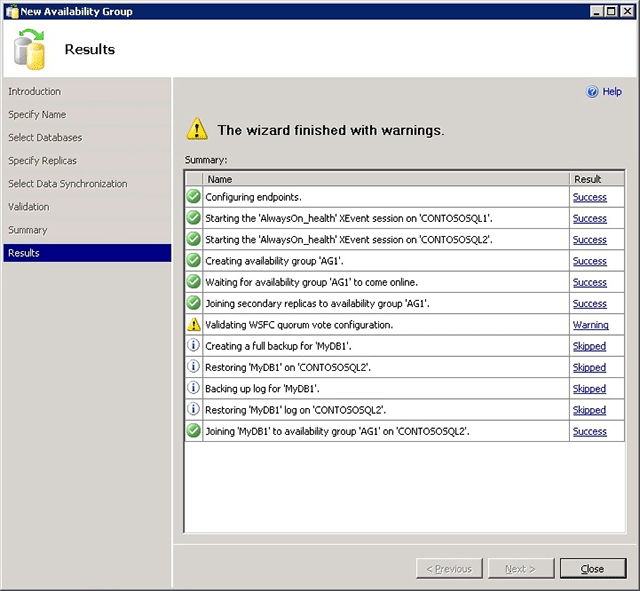
Task: Select the Specify Replicas step in sidebar
Action: (42, 161)
